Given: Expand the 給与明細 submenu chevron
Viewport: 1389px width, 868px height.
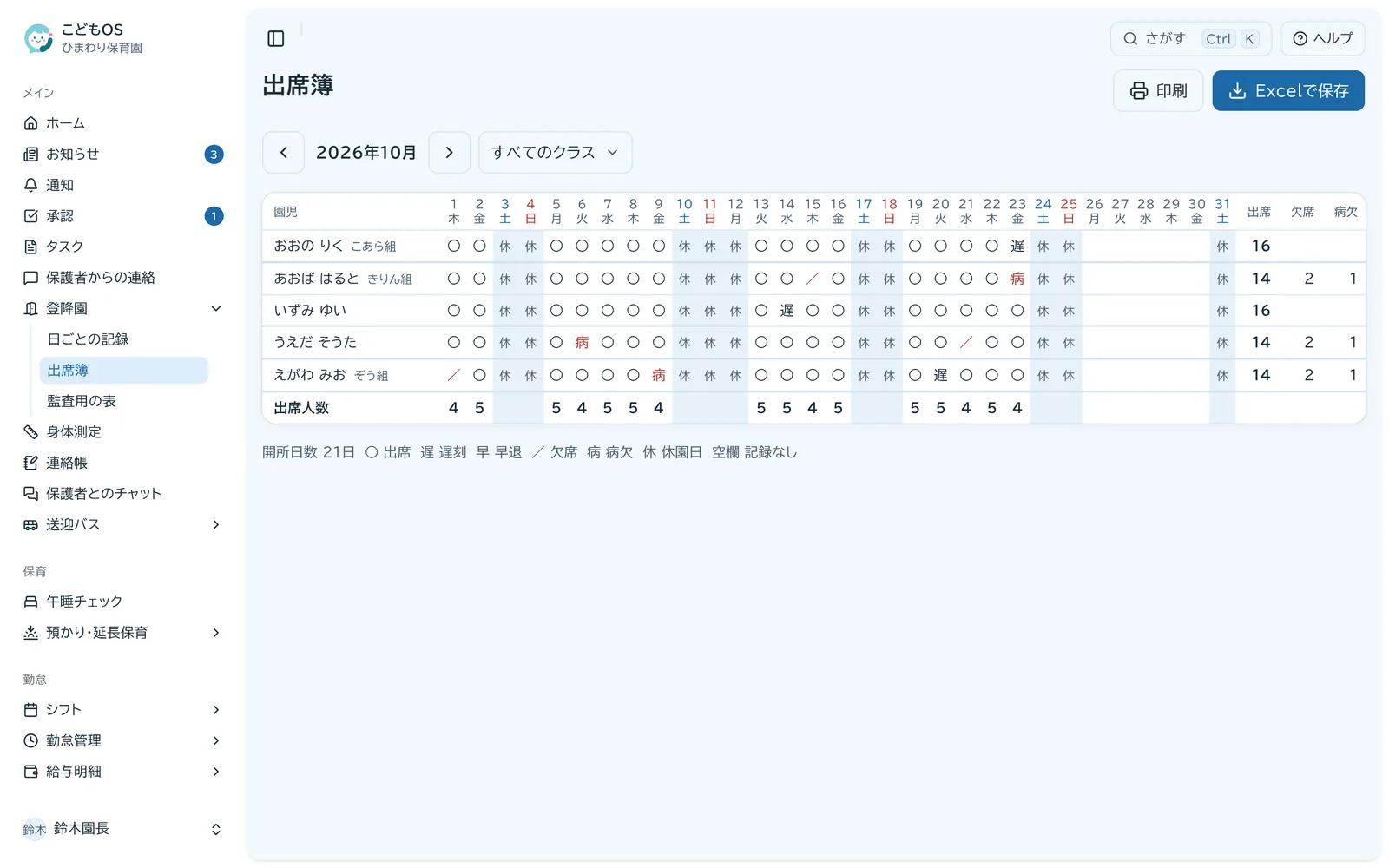Looking at the screenshot, I should click(x=216, y=772).
